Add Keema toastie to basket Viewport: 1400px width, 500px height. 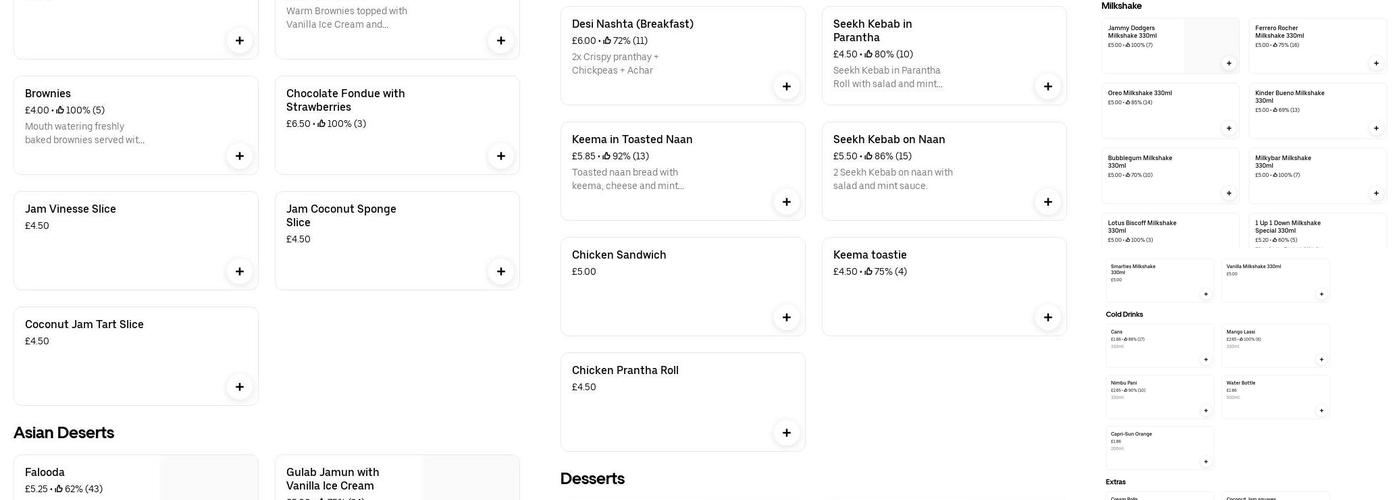(x=1048, y=317)
